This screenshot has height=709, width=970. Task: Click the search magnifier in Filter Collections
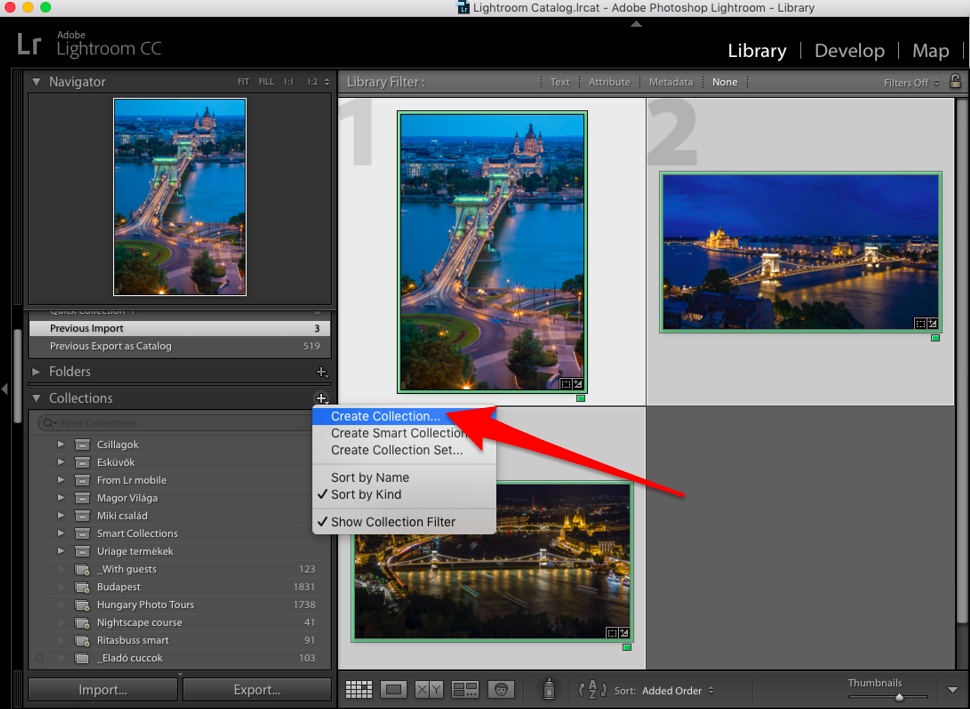(x=49, y=423)
